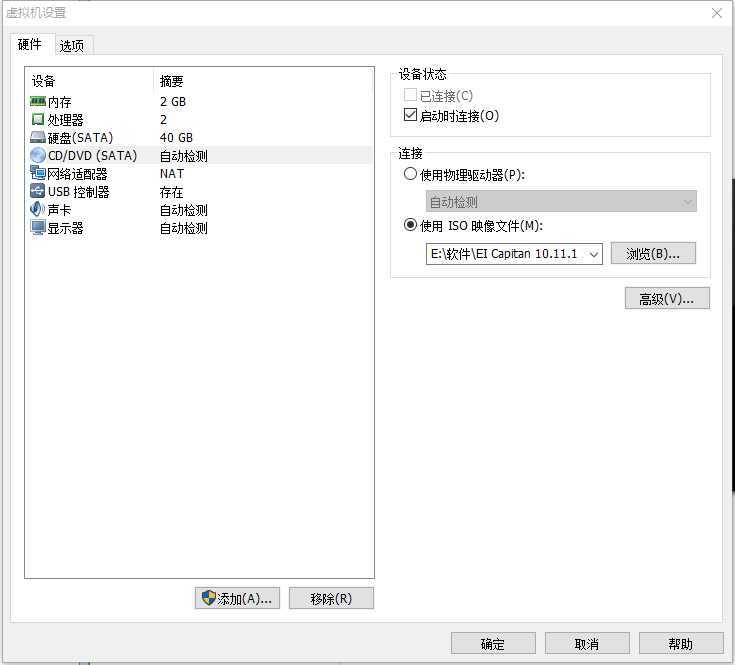This screenshot has height=665, width=735.
Task: Expand the ISO path dropdown arrow
Action: tap(593, 254)
